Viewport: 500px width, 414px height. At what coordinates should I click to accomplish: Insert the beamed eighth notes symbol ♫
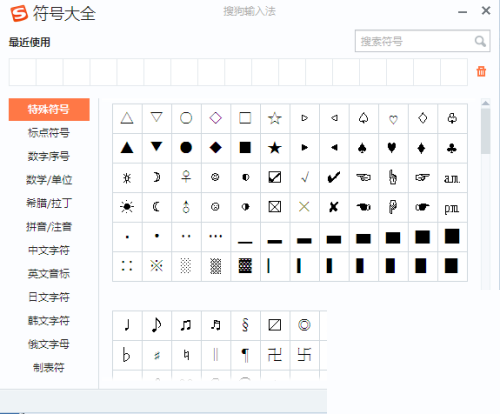186,325
